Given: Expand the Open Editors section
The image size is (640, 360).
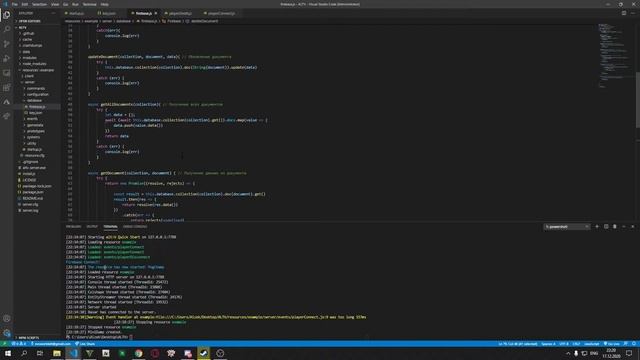Looking at the screenshot, I should [x=29, y=21].
